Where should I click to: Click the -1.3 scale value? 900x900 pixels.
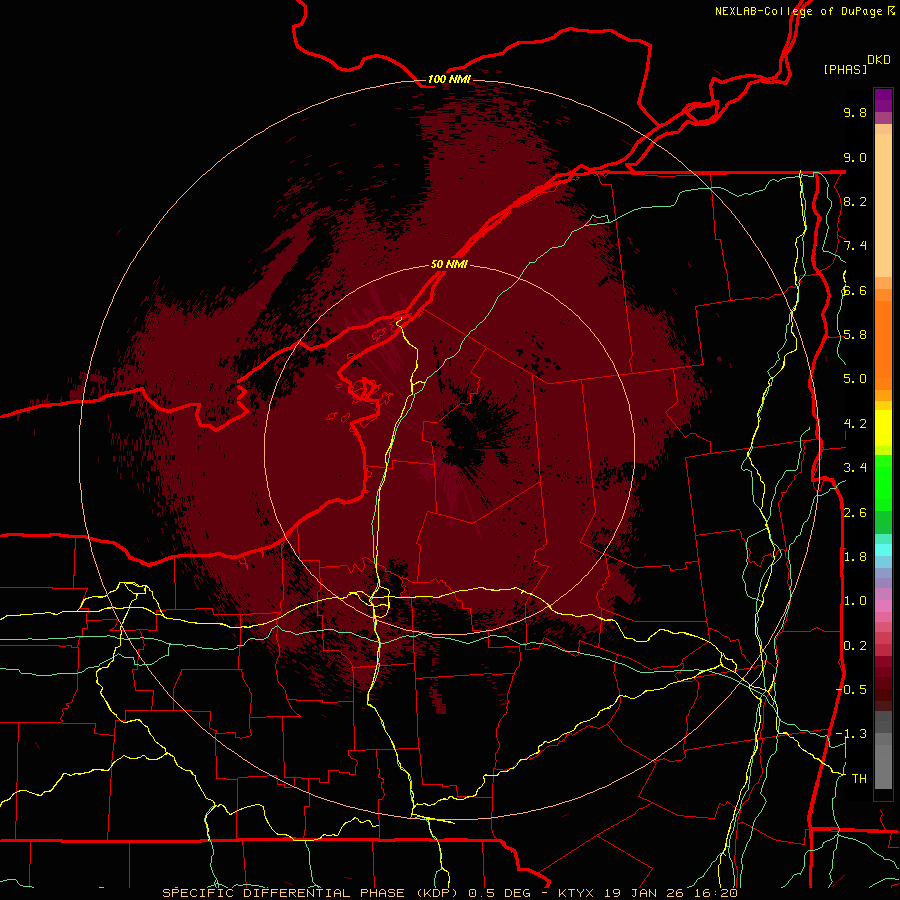(852, 734)
